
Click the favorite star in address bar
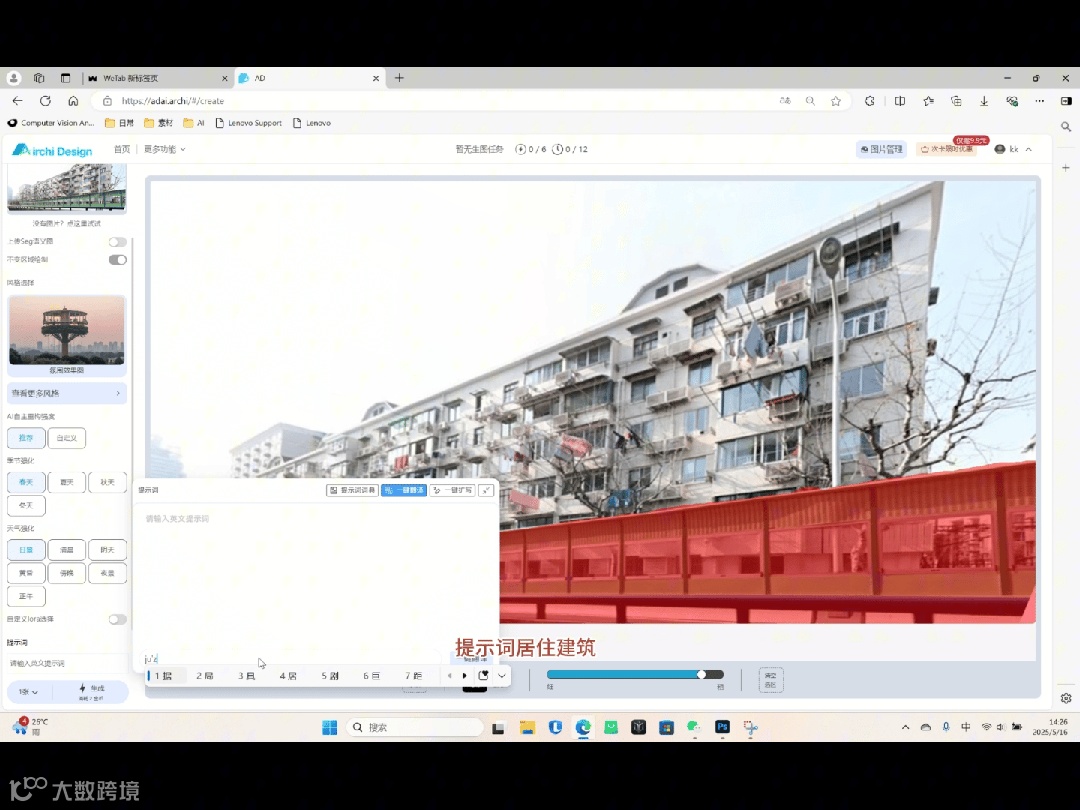(x=835, y=101)
